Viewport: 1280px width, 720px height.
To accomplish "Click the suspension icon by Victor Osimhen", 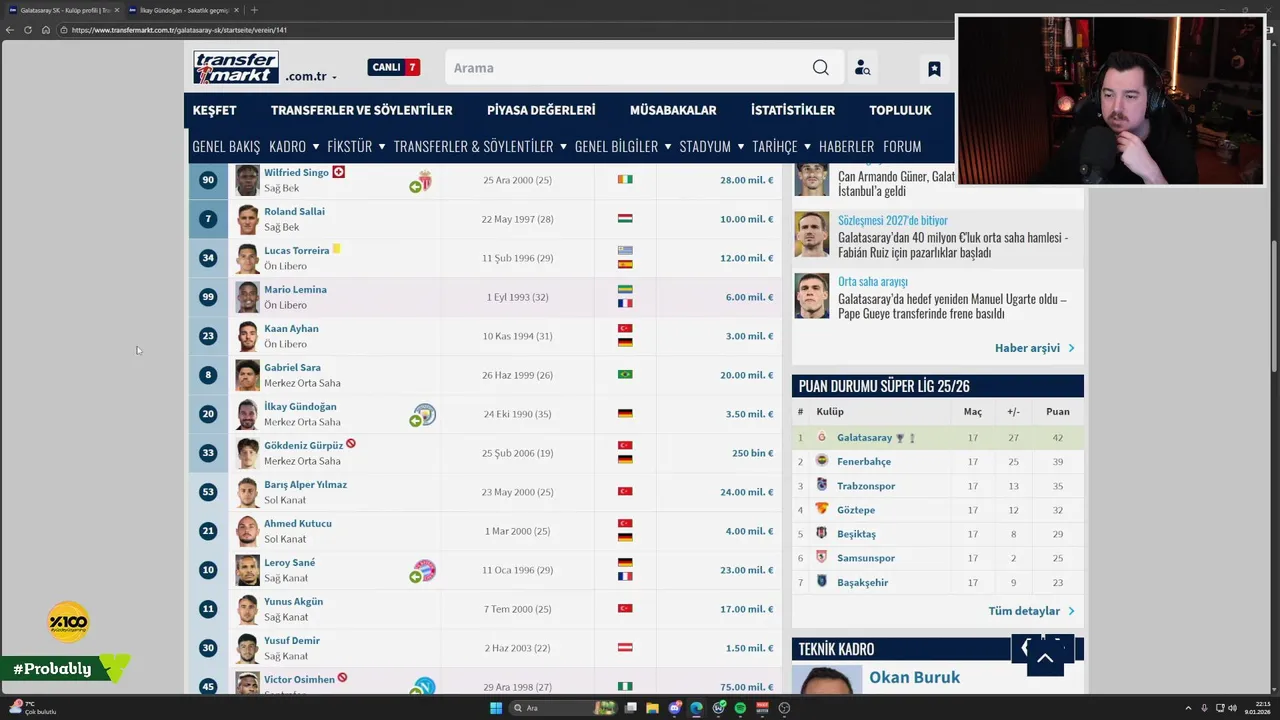I will pos(342,678).
